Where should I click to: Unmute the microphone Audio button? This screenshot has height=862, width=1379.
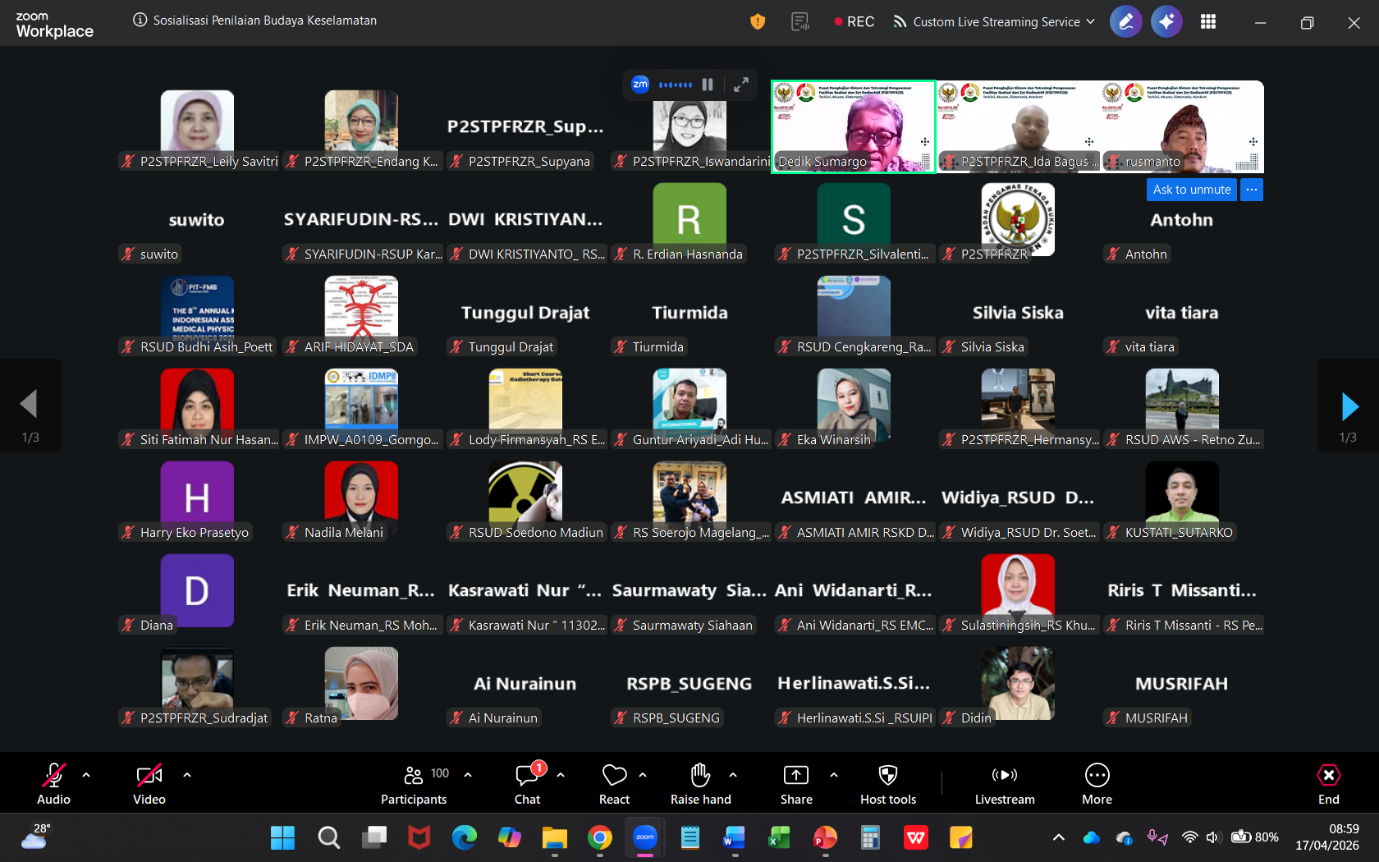(53, 784)
